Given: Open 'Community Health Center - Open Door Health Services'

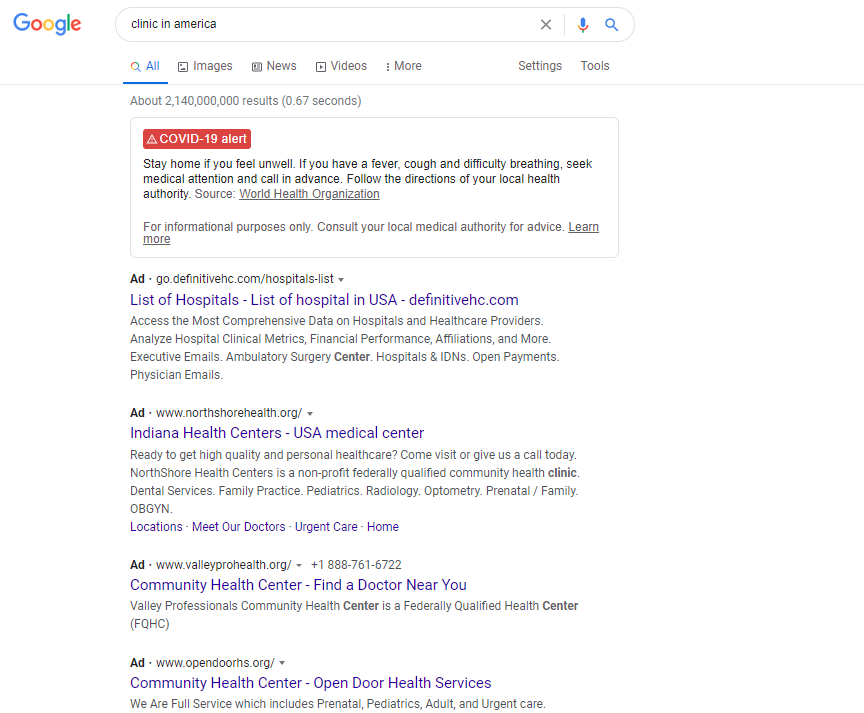Looking at the screenshot, I should 310,683.
